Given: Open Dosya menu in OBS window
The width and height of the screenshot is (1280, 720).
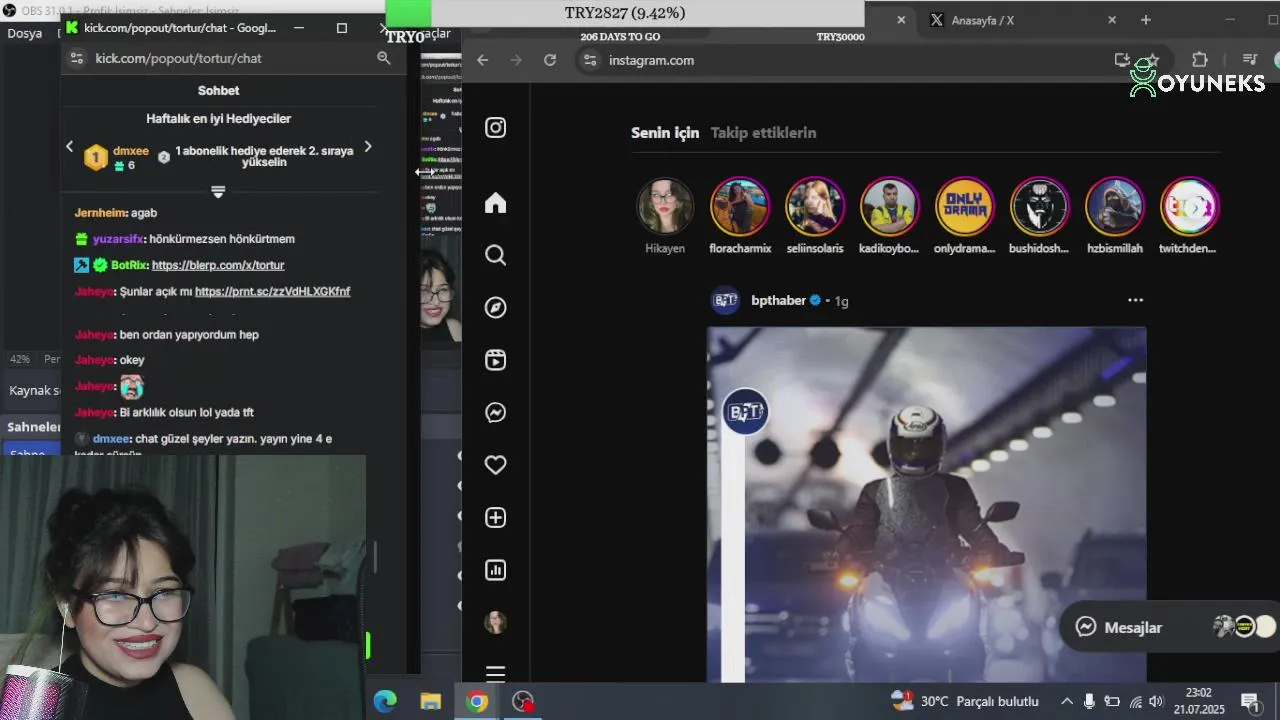Looking at the screenshot, I should pyautogui.click(x=25, y=33).
